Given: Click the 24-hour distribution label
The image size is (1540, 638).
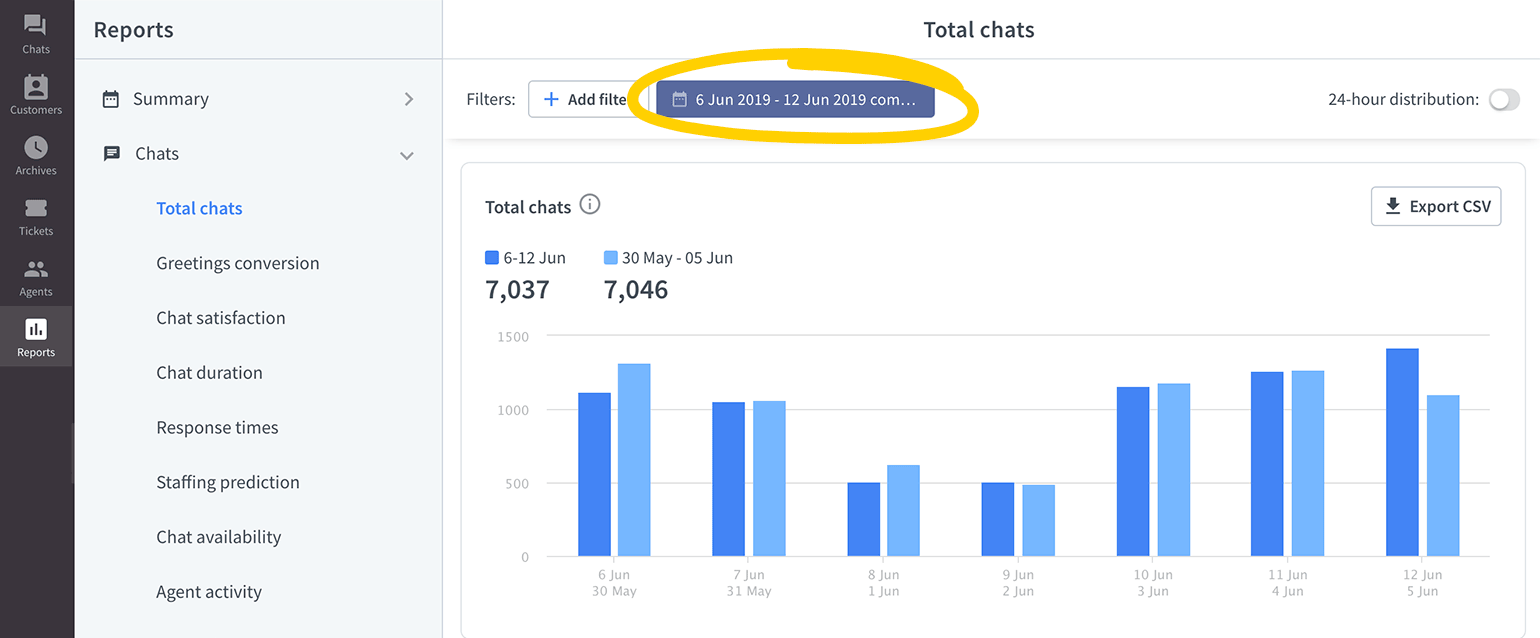Looking at the screenshot, I should (x=1403, y=100).
